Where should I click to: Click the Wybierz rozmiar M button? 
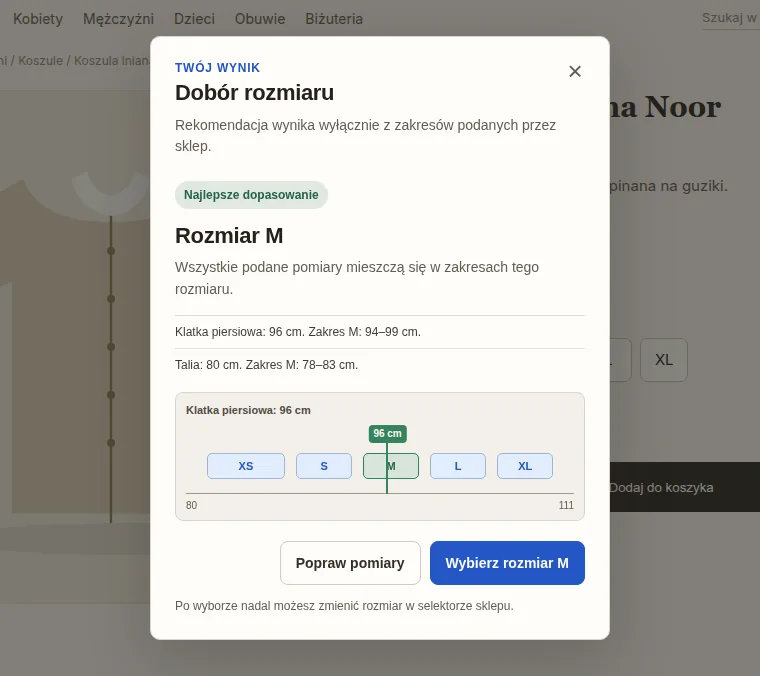(507, 563)
